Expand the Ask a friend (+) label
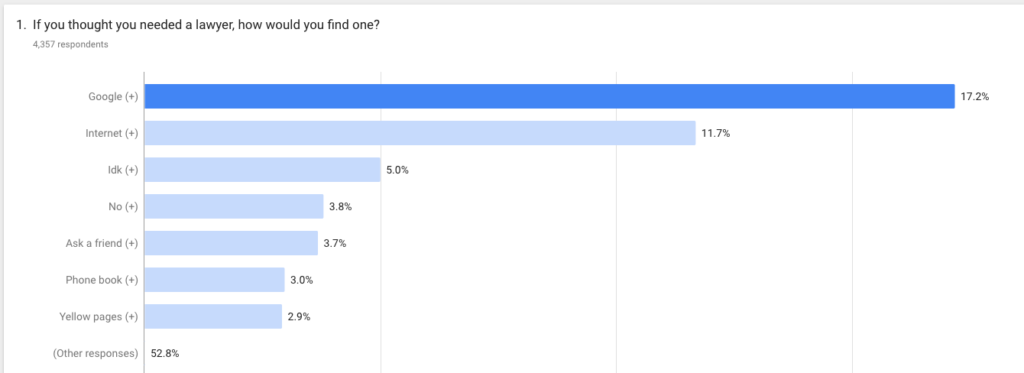The height and width of the screenshot is (373, 1024). pyautogui.click(x=102, y=243)
